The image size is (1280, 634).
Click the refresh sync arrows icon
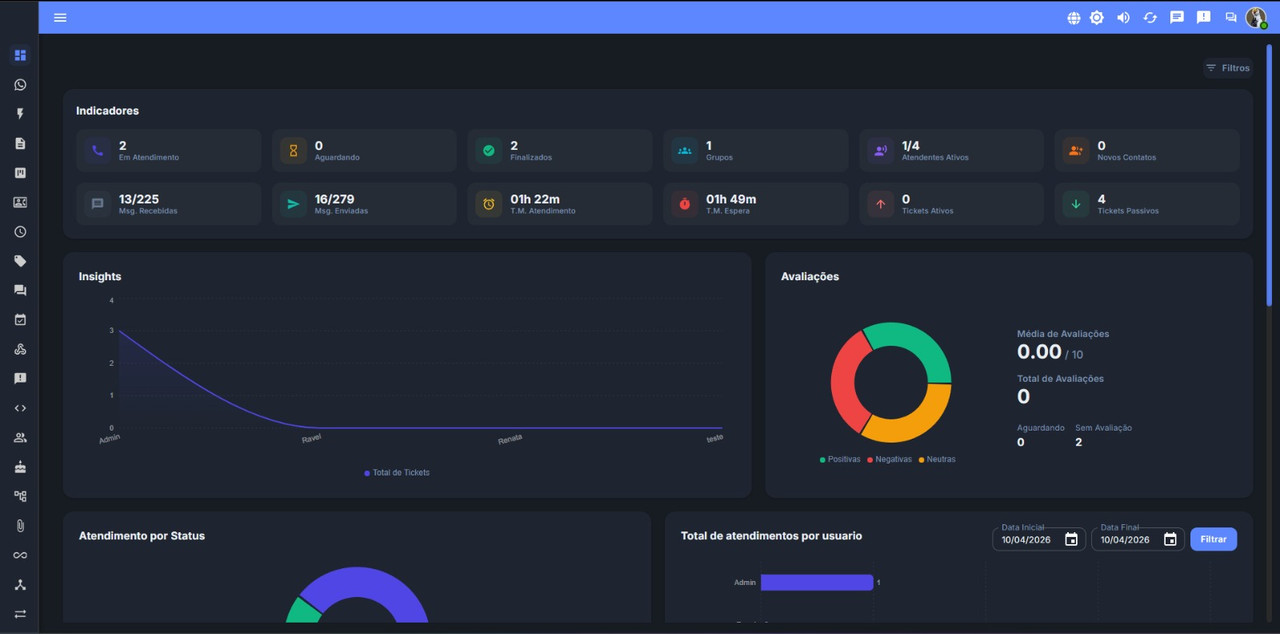click(x=1150, y=17)
